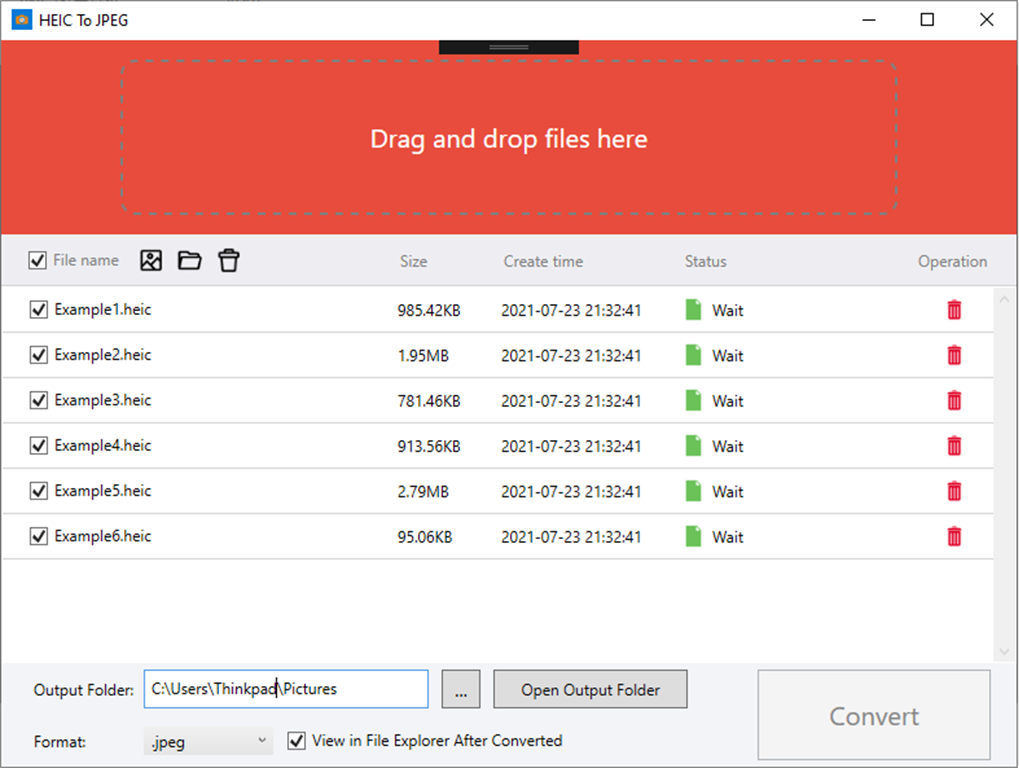
Task: Remove Example3.heic using red trash icon
Action: tap(954, 401)
